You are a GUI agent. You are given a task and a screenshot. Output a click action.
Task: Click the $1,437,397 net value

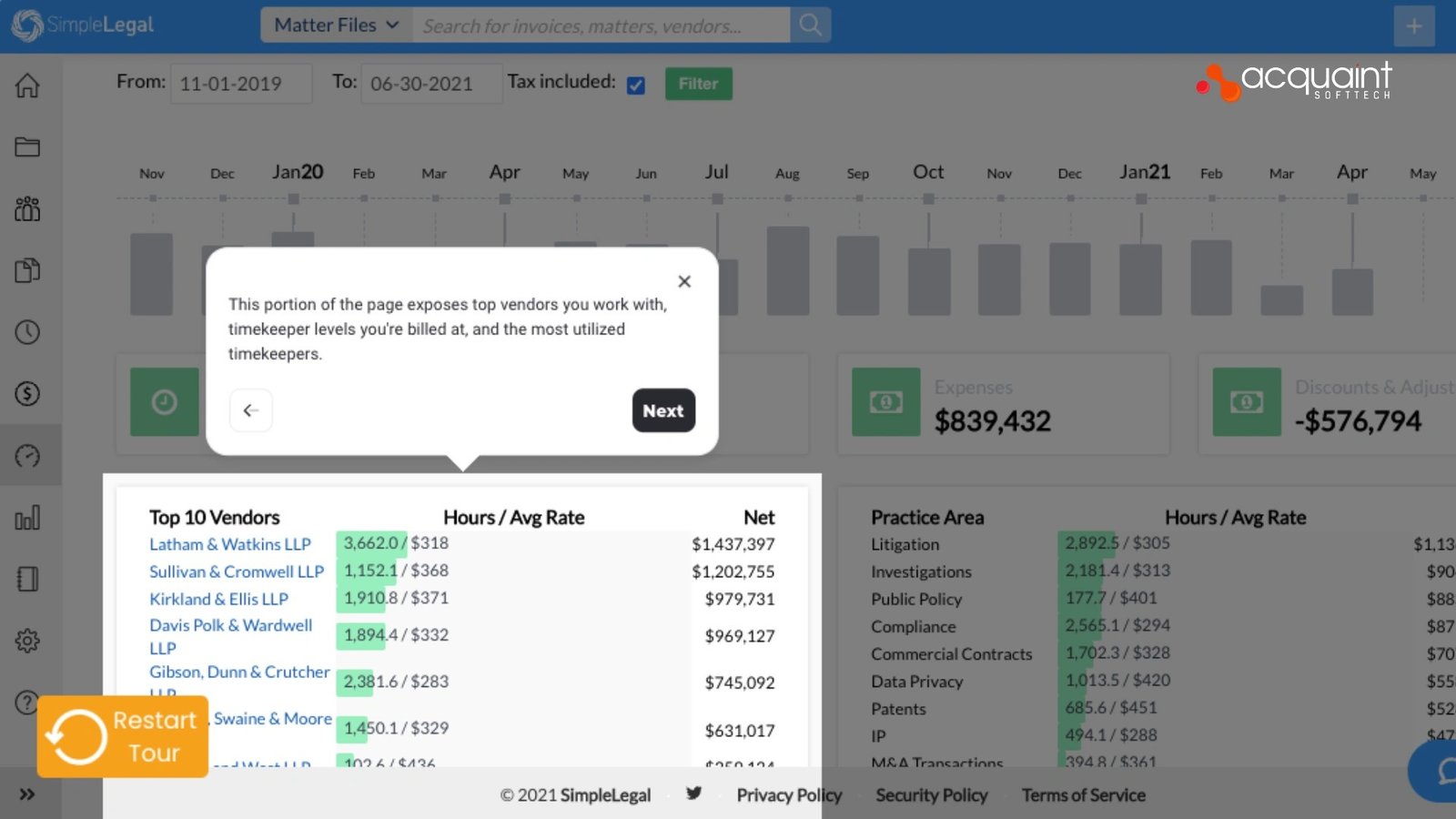point(733,544)
